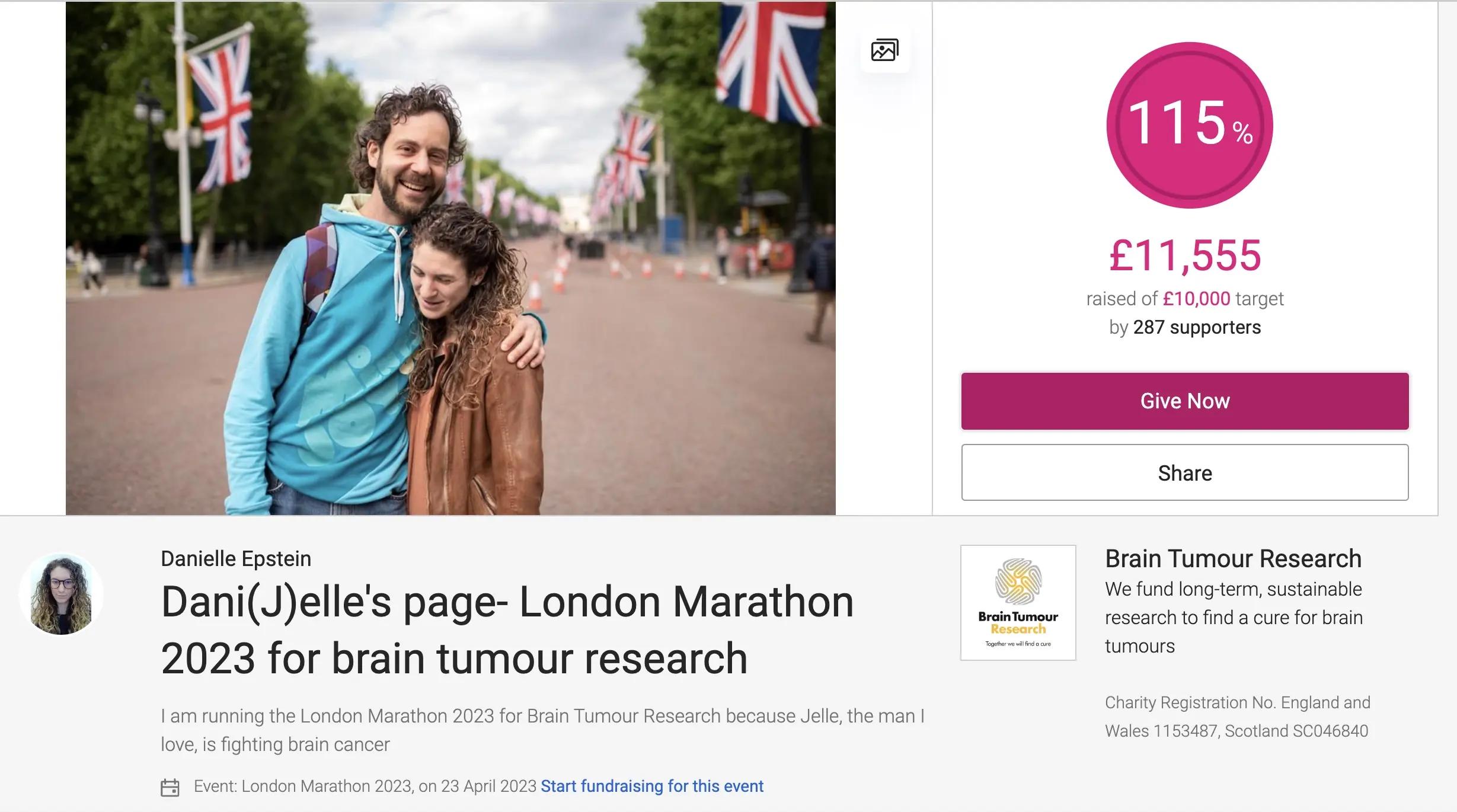Click the percent symbol in the progress badge
This screenshot has height=812, width=1457.
[x=1242, y=132]
